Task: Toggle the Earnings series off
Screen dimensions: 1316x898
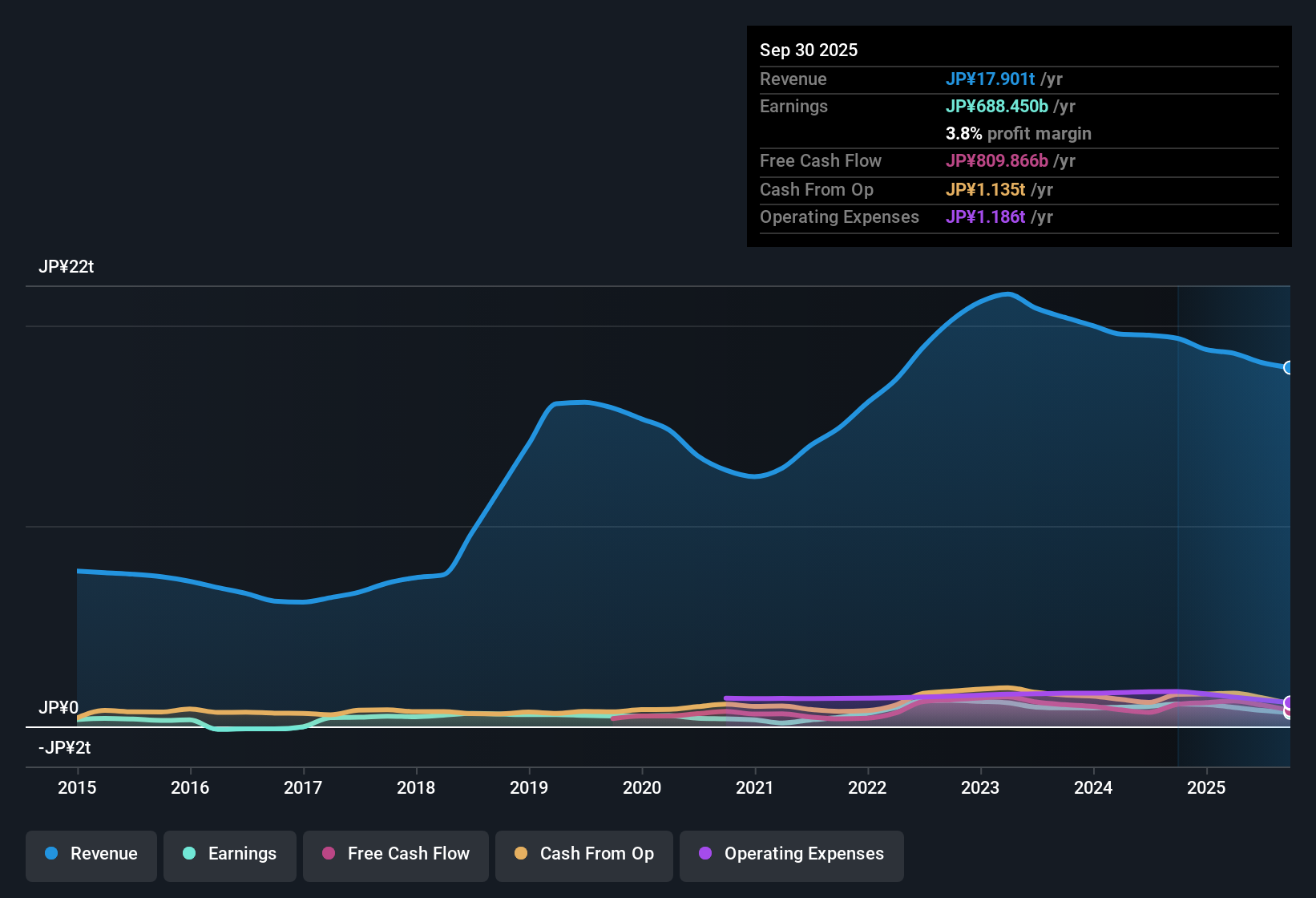Action: click(x=229, y=854)
